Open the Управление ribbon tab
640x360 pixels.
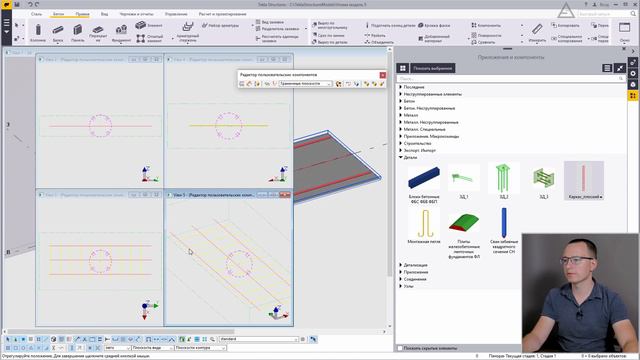(x=176, y=14)
